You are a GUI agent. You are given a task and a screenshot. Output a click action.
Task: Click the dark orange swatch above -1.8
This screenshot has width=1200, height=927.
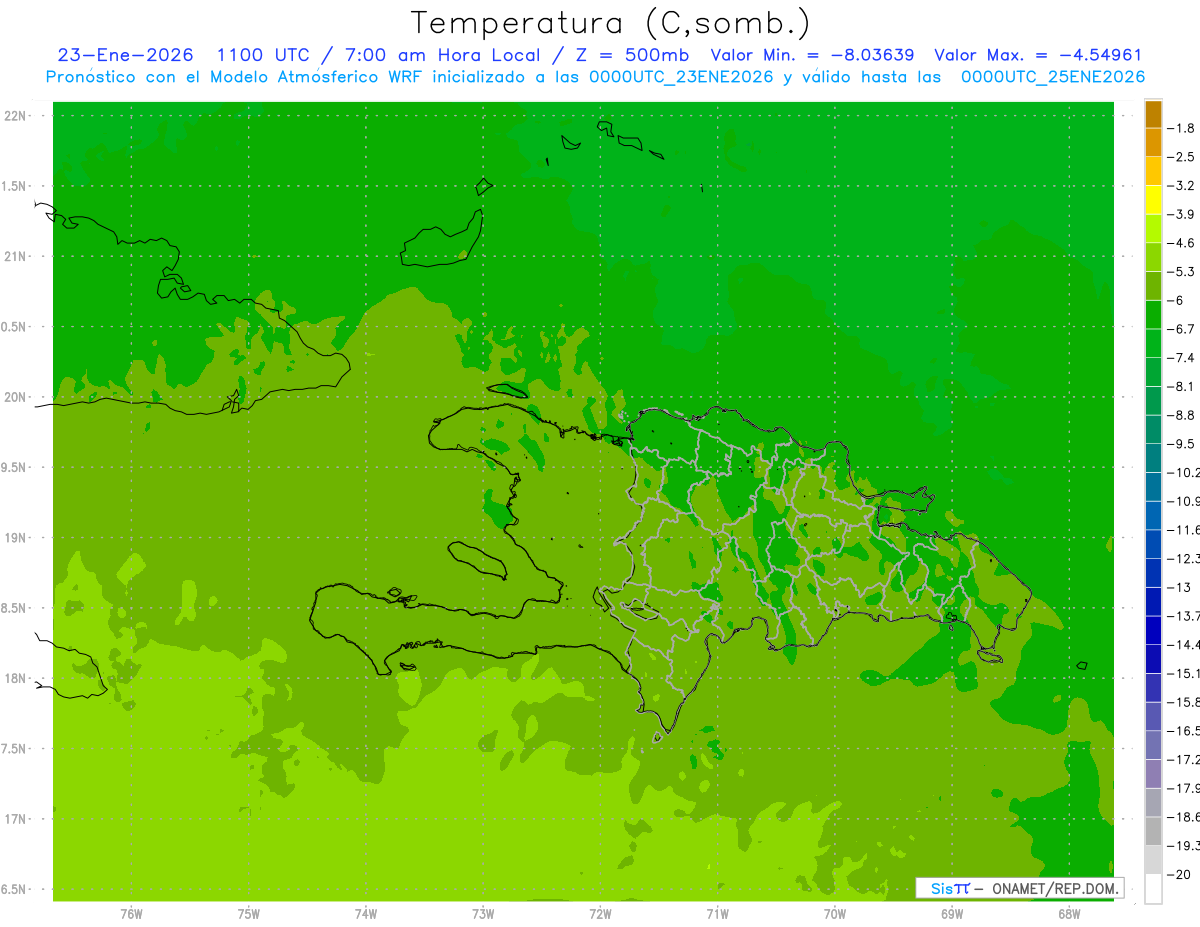[1153, 114]
